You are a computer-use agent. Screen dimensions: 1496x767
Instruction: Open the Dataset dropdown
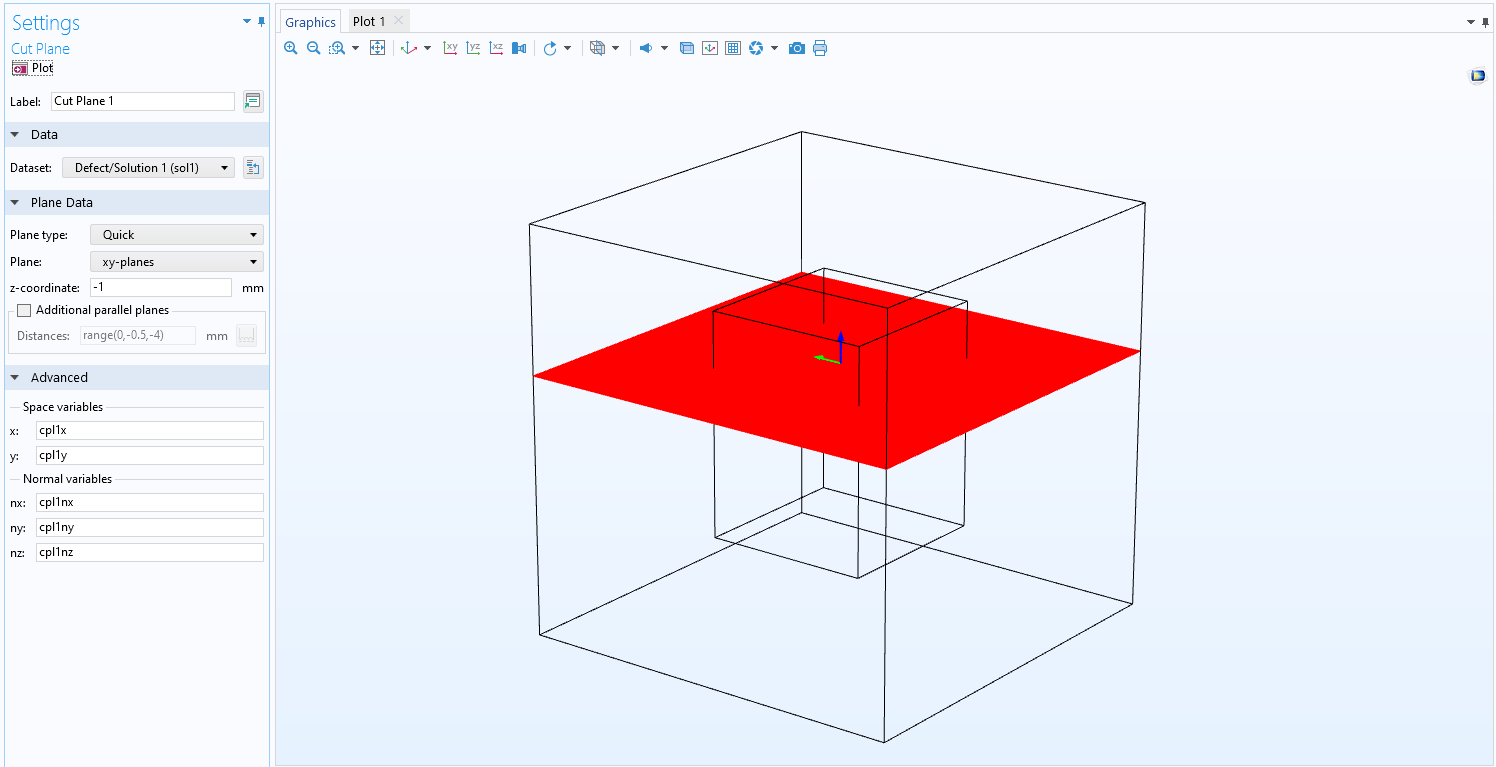point(148,168)
